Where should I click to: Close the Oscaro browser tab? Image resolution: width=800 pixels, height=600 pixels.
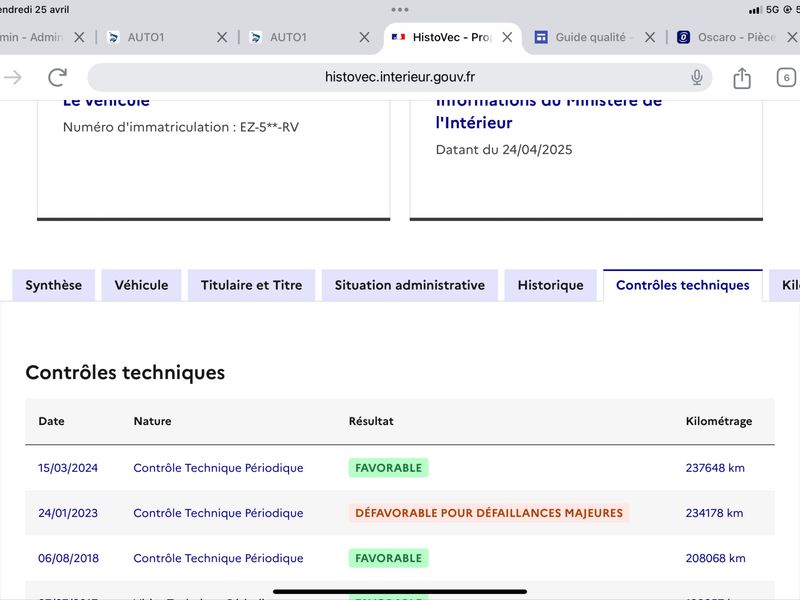792,37
